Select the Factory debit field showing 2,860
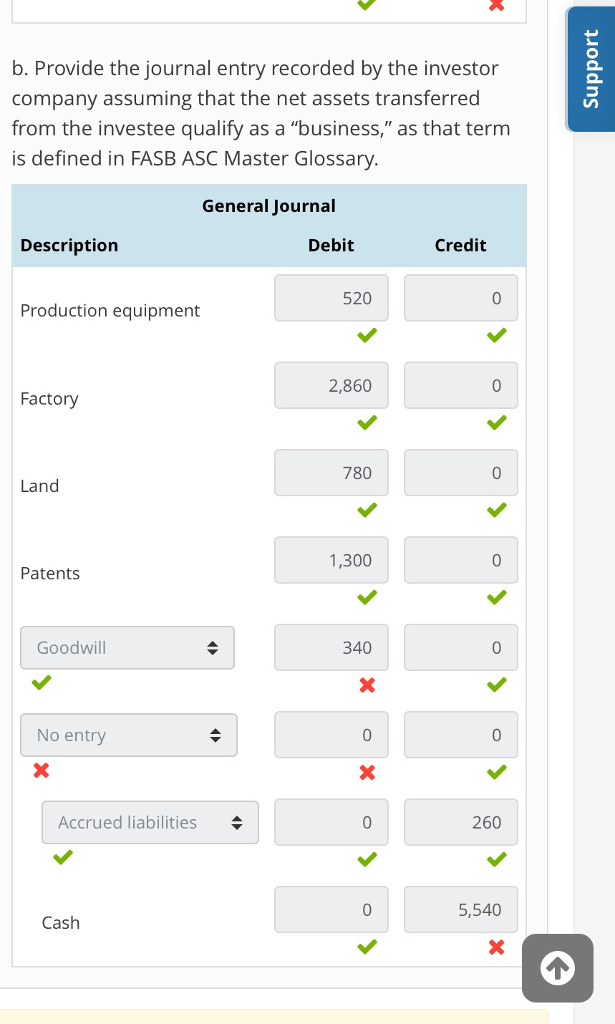615x1024 pixels. 331,385
